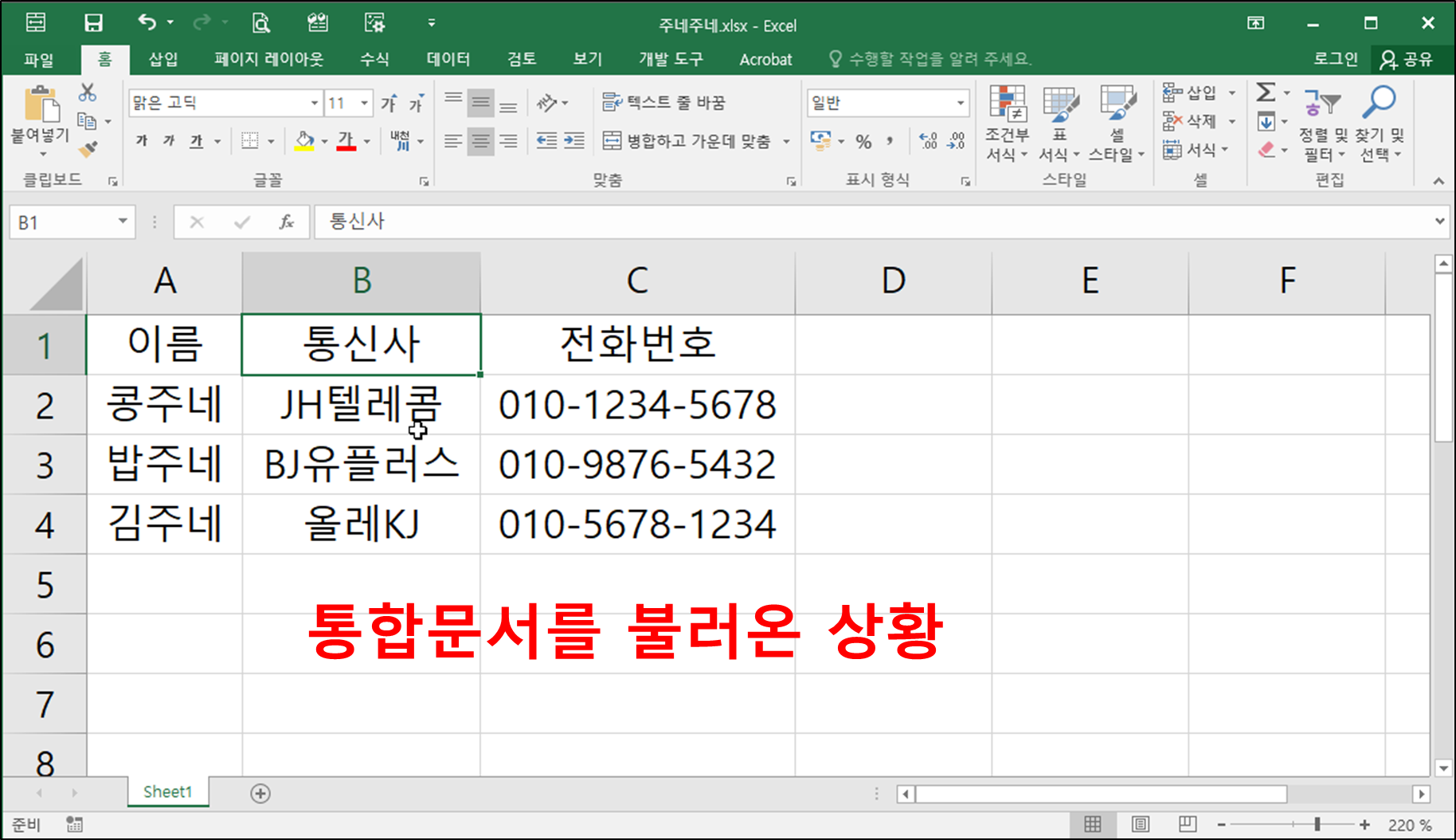
Task: Toggle italic formatting
Action: (167, 141)
